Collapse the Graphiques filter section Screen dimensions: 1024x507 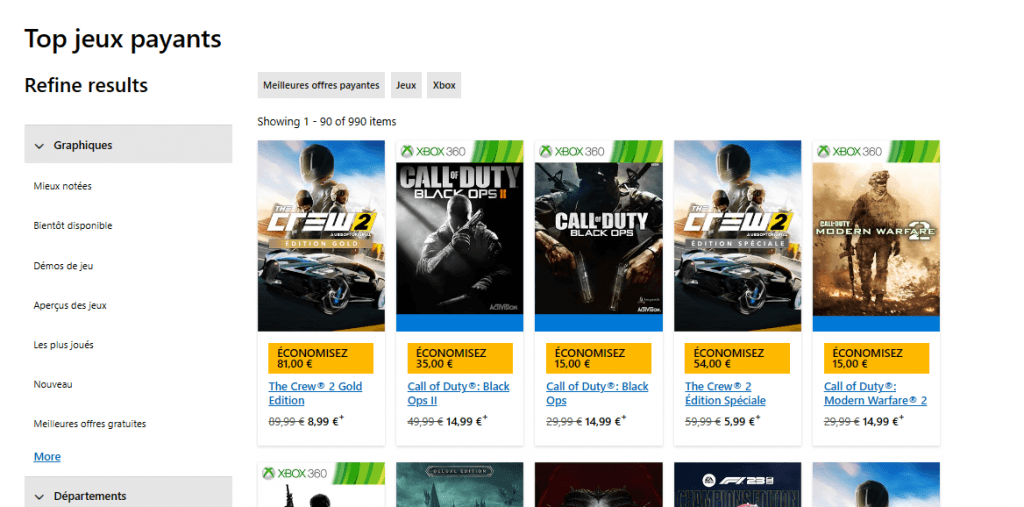tap(128, 145)
